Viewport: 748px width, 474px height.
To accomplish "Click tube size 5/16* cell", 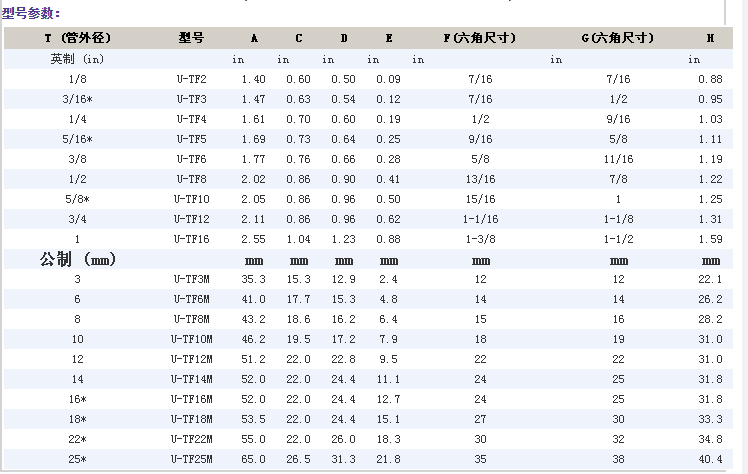I will 77,139.
